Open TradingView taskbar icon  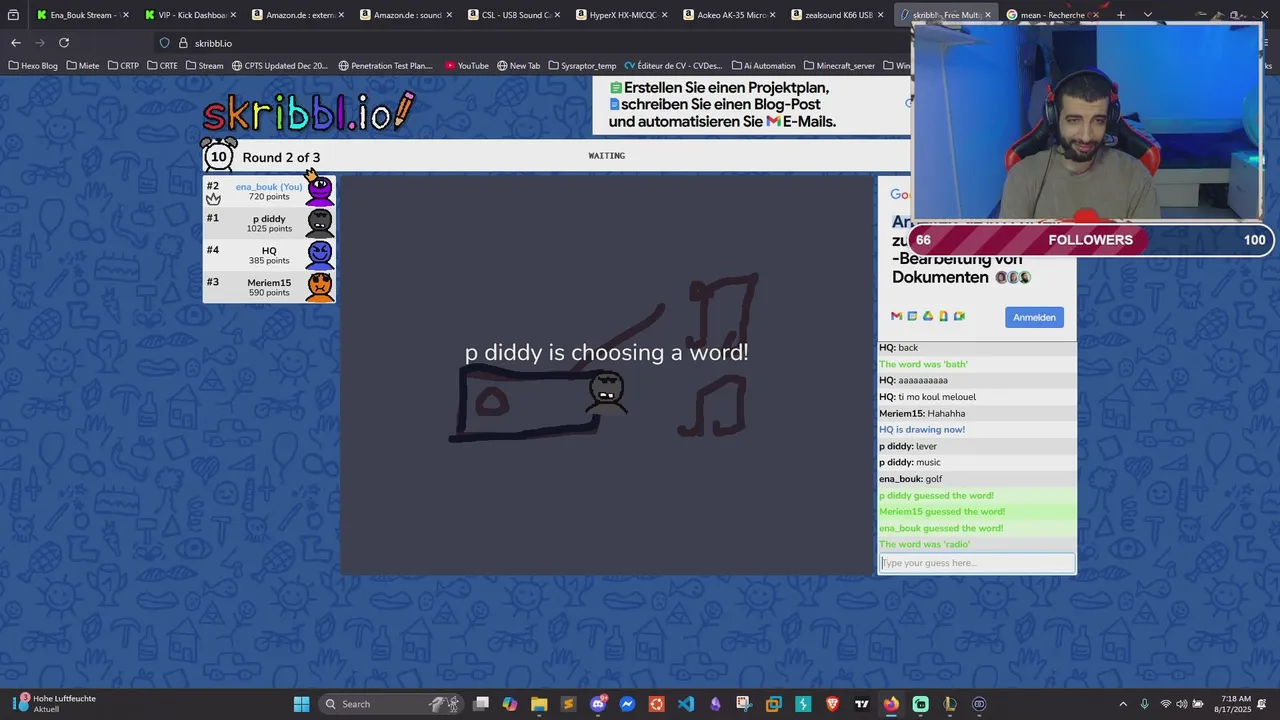861,704
